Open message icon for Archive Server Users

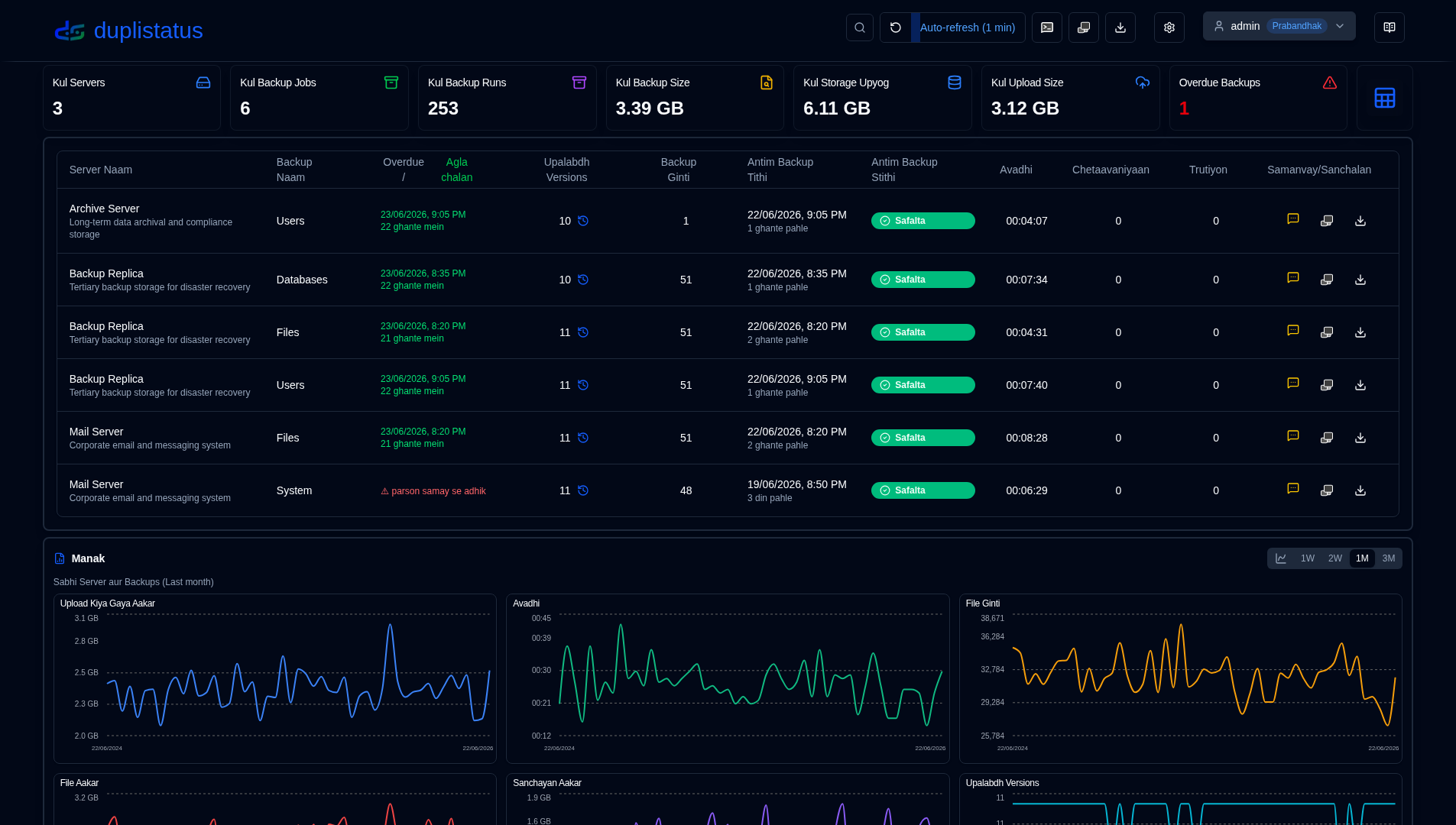[1293, 219]
